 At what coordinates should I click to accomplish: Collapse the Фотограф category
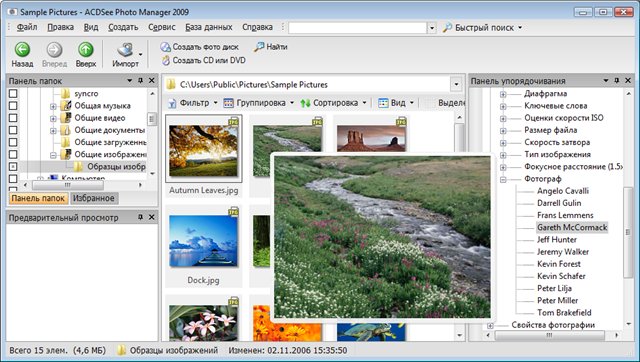click(x=503, y=180)
